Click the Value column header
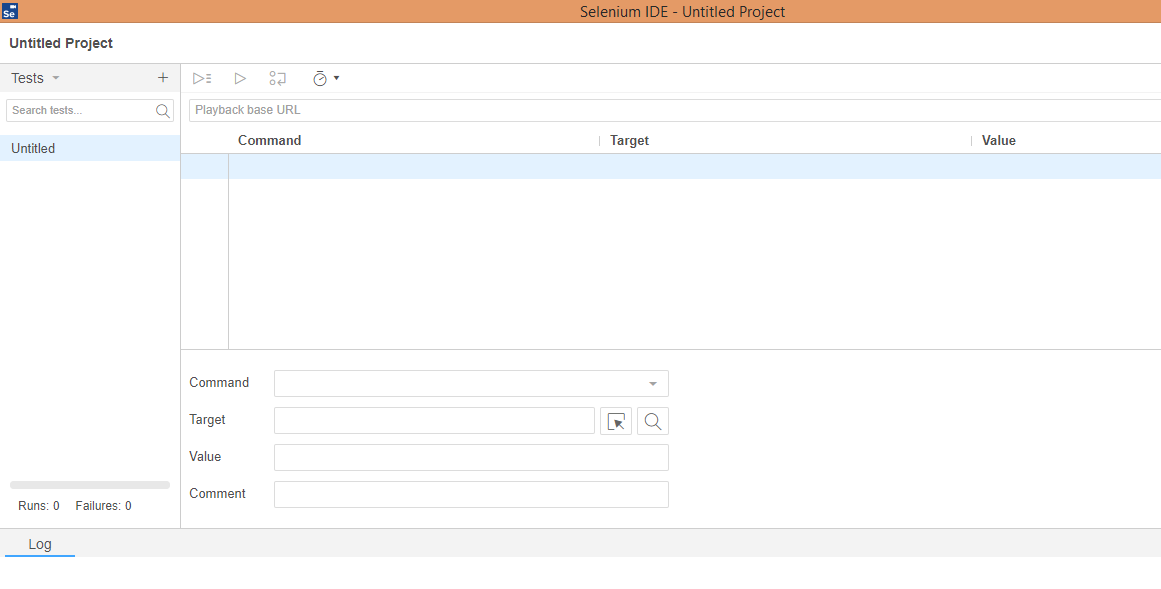The width and height of the screenshot is (1161, 589). 999,141
